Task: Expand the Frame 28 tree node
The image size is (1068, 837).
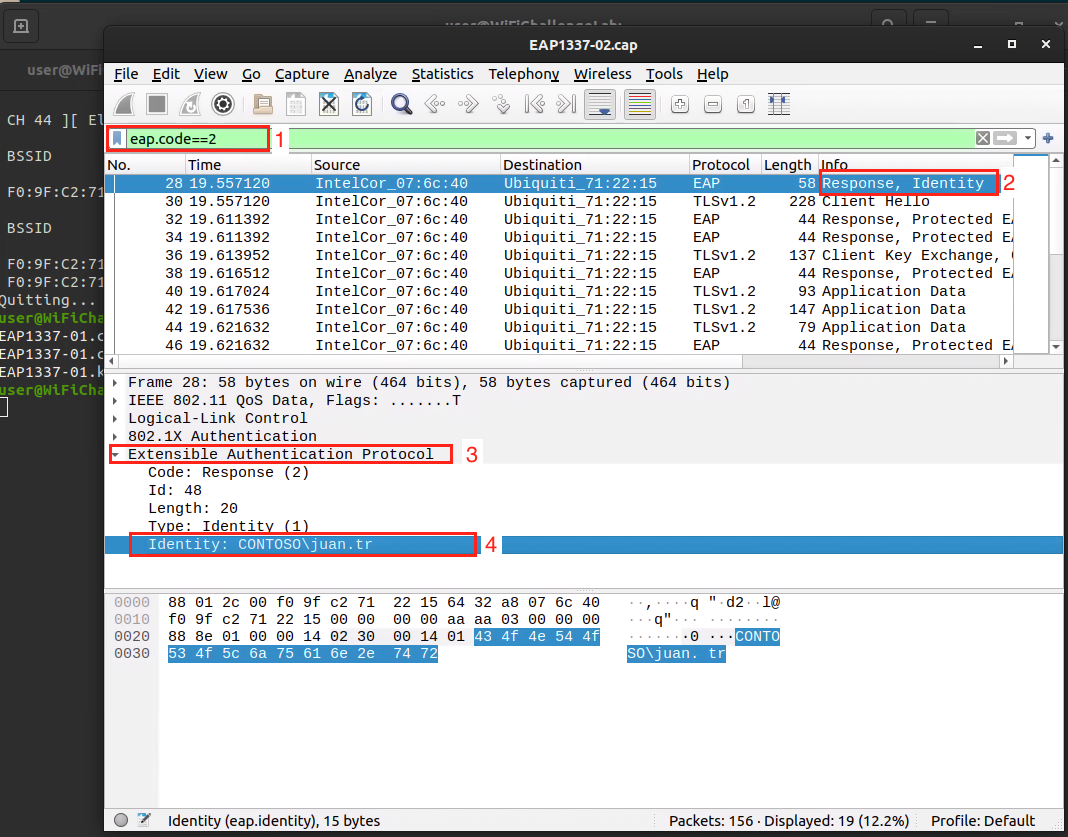Action: tap(116, 382)
